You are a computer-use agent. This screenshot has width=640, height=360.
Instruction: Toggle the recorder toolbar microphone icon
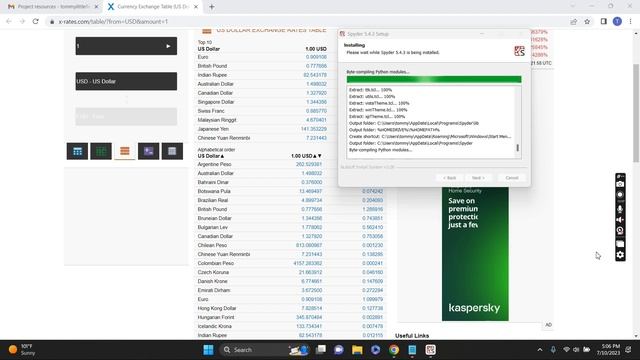click(x=620, y=209)
